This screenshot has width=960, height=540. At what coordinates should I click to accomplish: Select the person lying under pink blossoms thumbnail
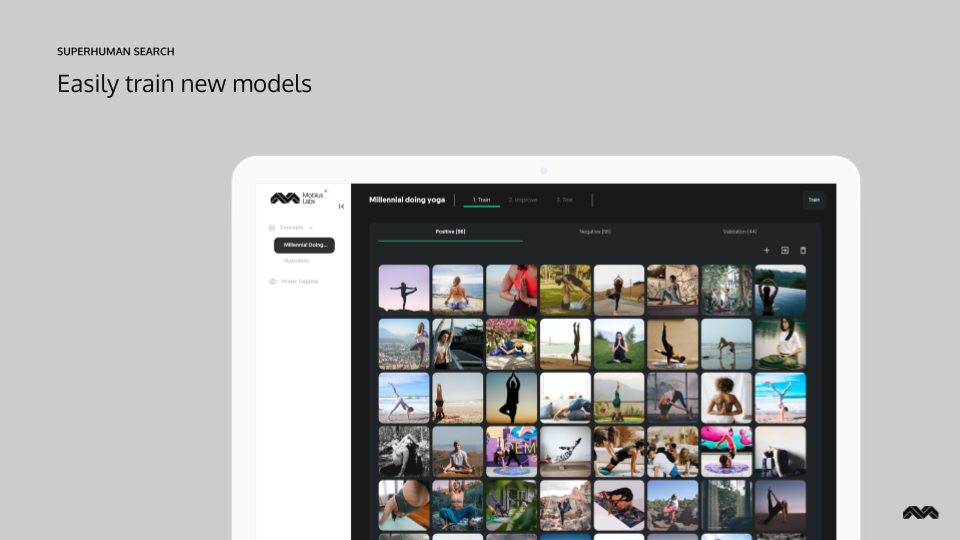[511, 344]
